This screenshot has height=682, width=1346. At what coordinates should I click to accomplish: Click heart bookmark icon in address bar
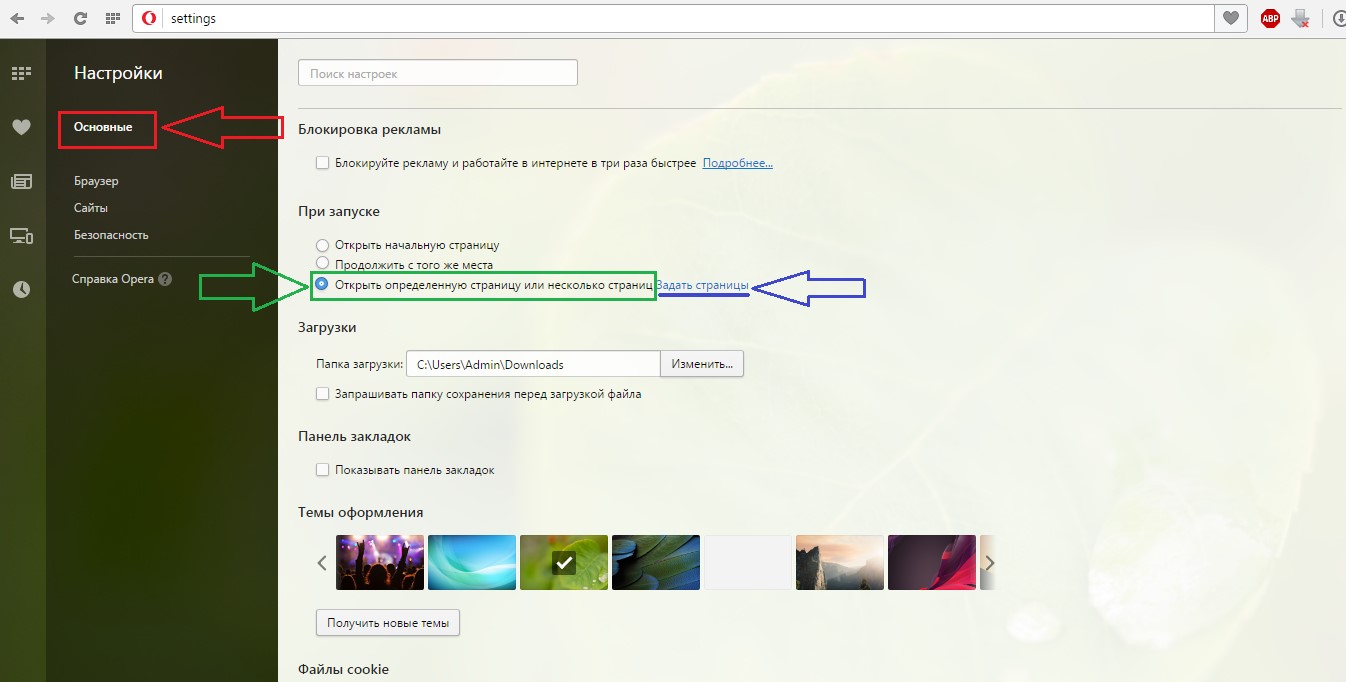(1231, 18)
